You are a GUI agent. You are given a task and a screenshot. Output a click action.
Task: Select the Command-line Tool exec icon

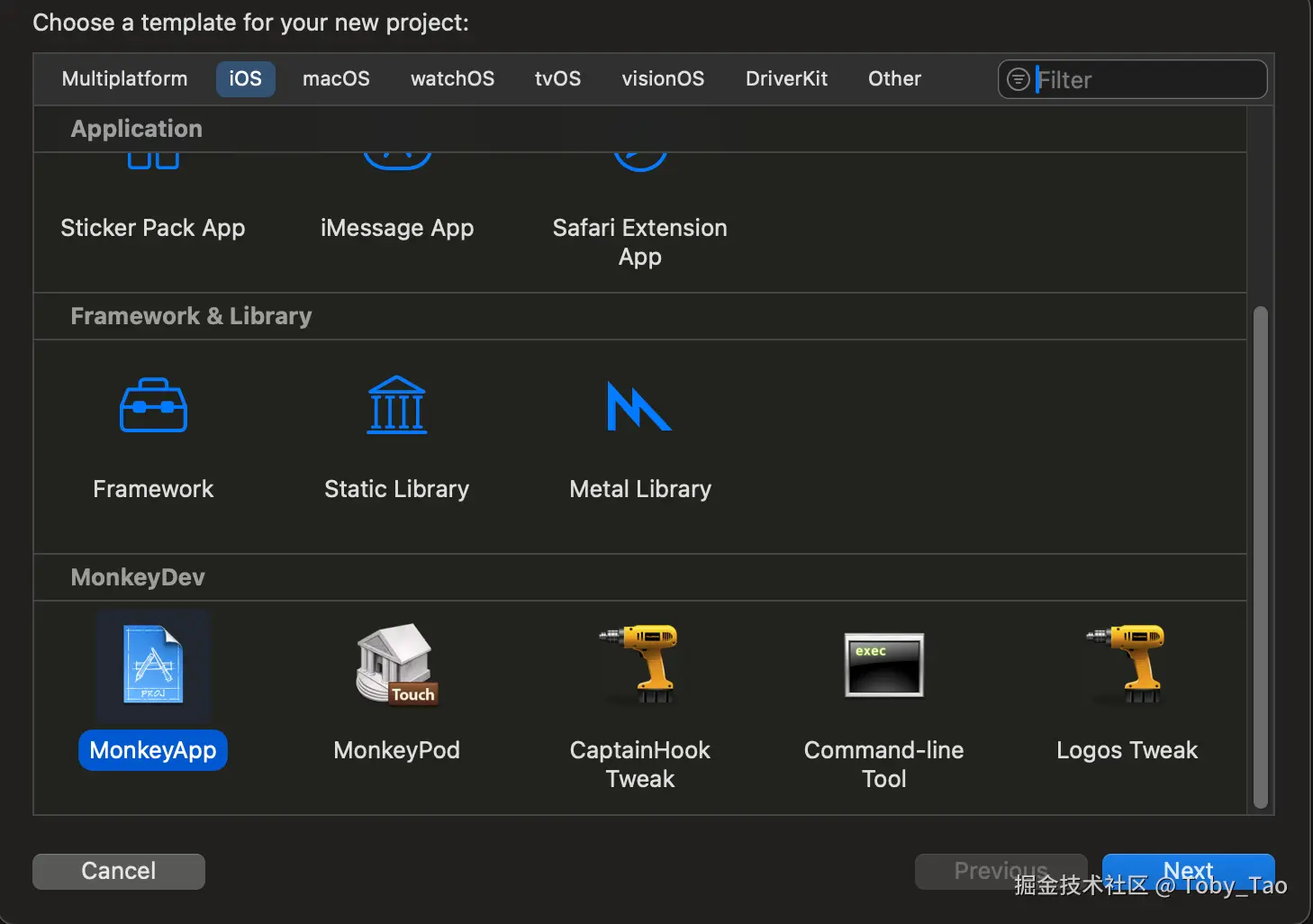pos(884,665)
